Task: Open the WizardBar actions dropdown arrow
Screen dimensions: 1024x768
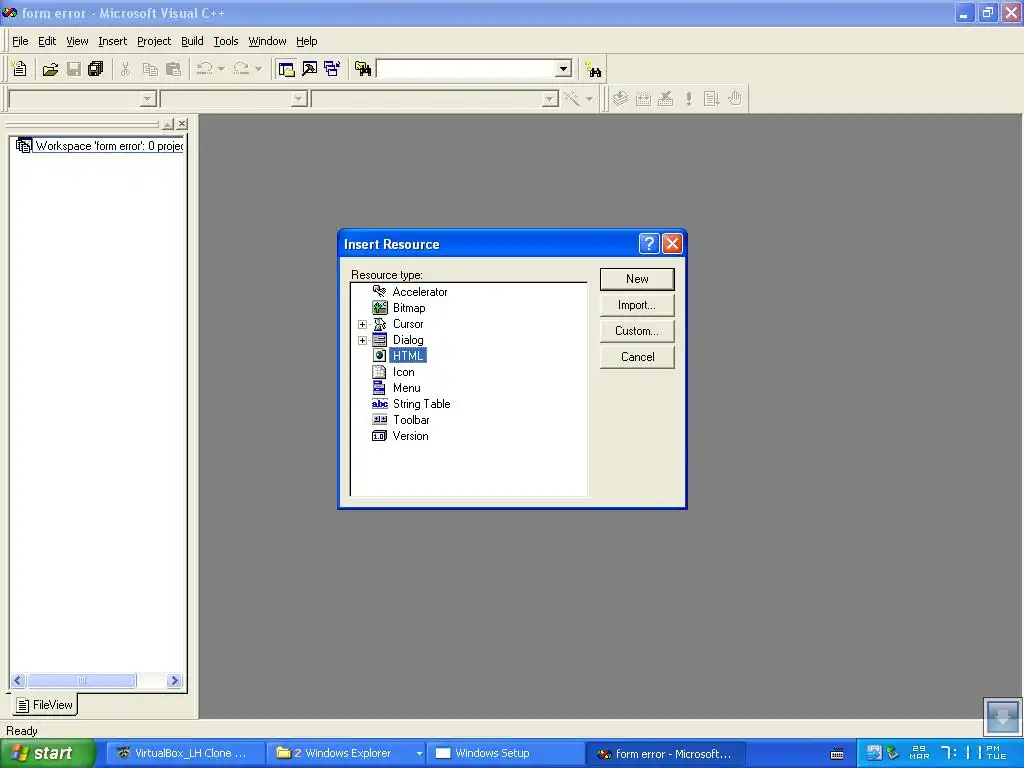Action: point(589,99)
